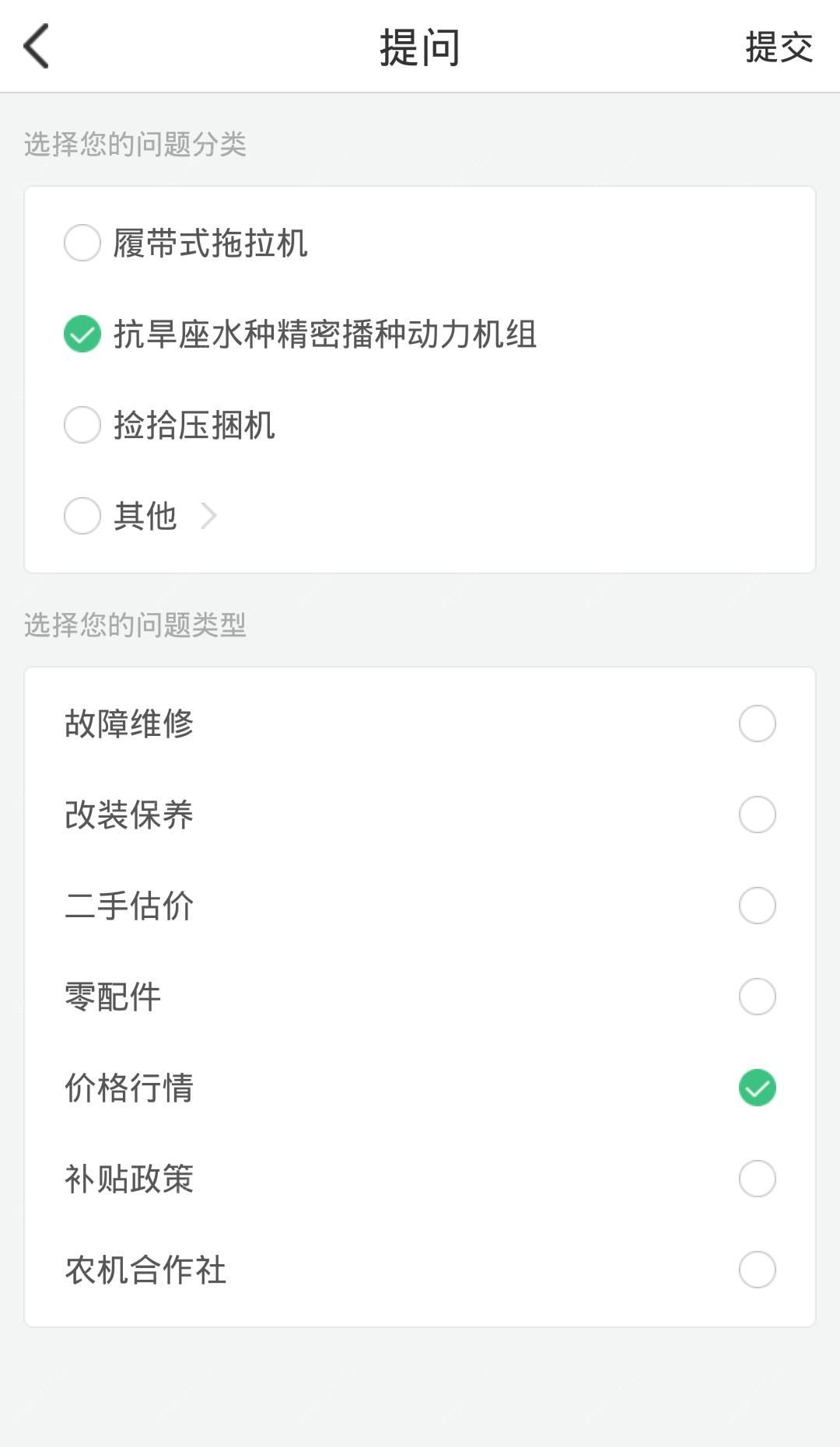
Task: Choose the 改装保养 question type circle
Action: pyautogui.click(x=757, y=815)
